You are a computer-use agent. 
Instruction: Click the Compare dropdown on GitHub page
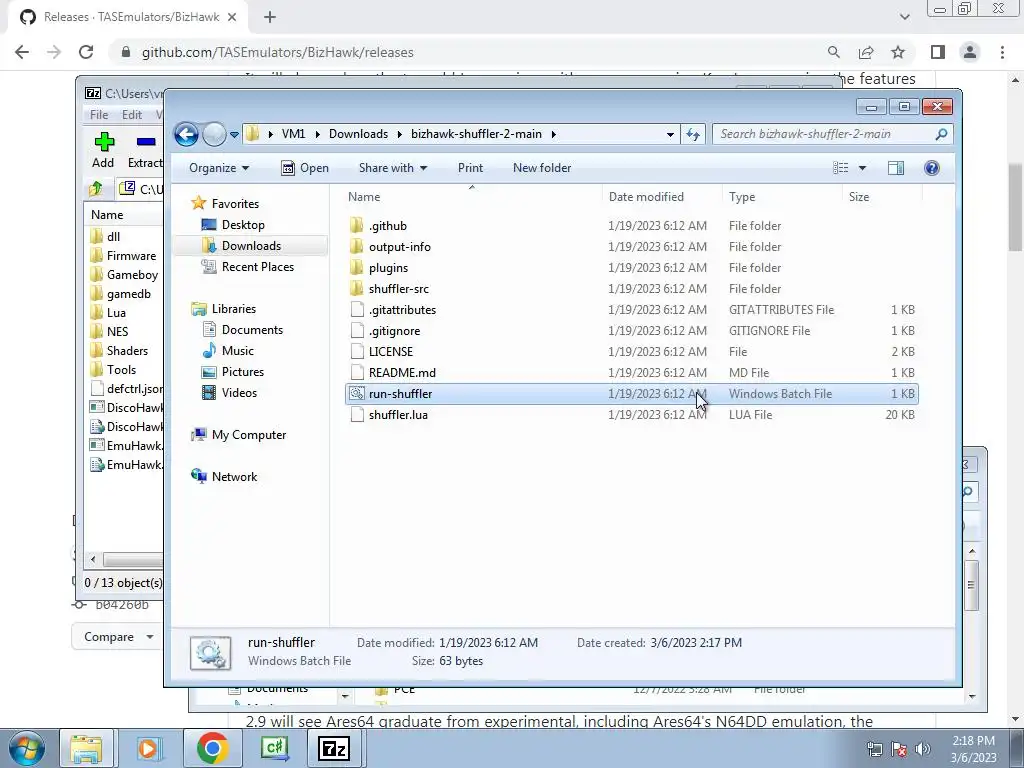[x=116, y=637]
